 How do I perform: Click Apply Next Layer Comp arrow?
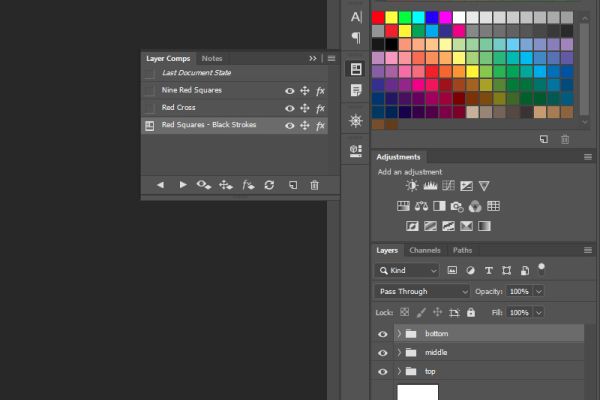(x=183, y=185)
